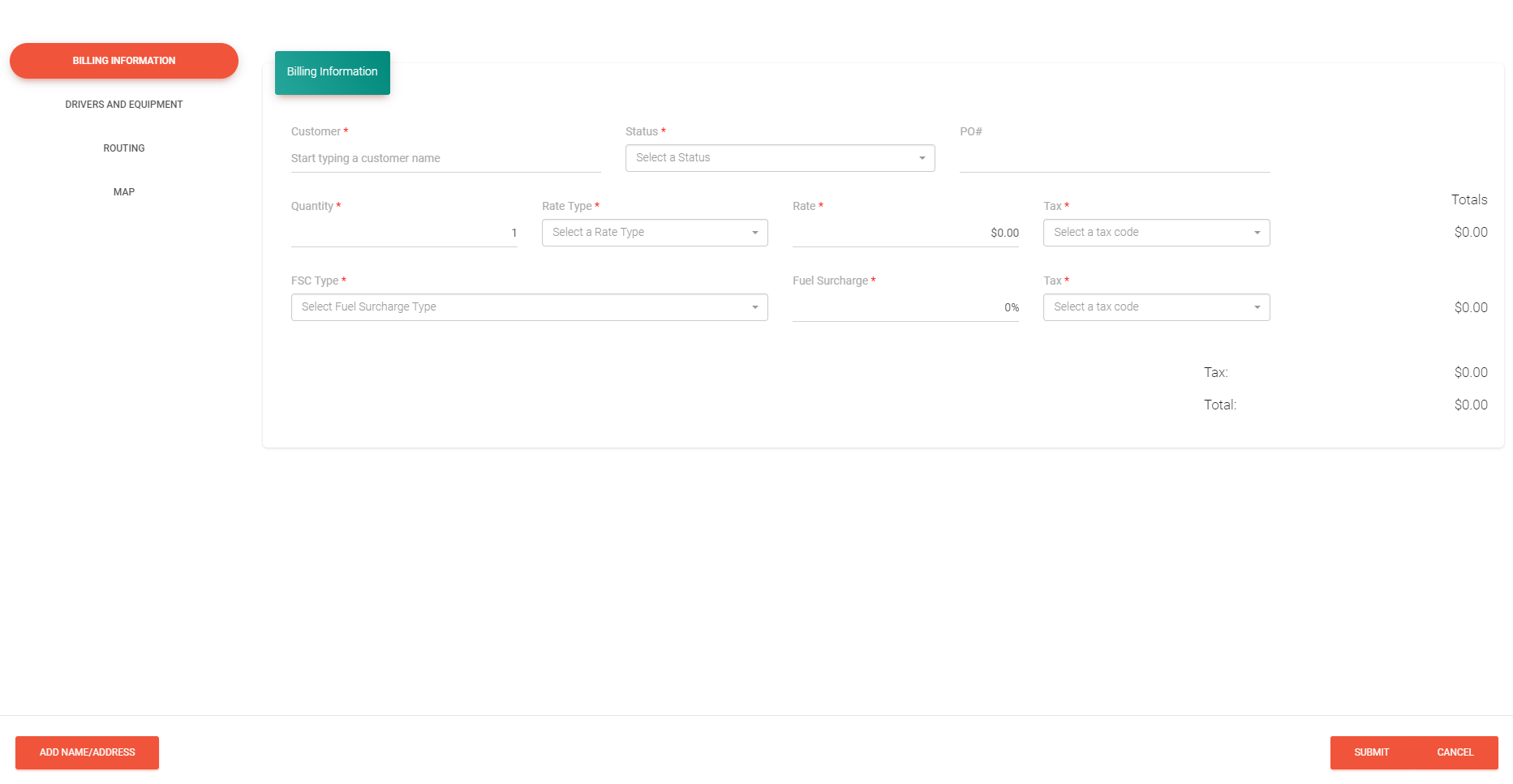The image size is (1513, 784).
Task: Select the Billing Information tab
Action: pos(332,72)
